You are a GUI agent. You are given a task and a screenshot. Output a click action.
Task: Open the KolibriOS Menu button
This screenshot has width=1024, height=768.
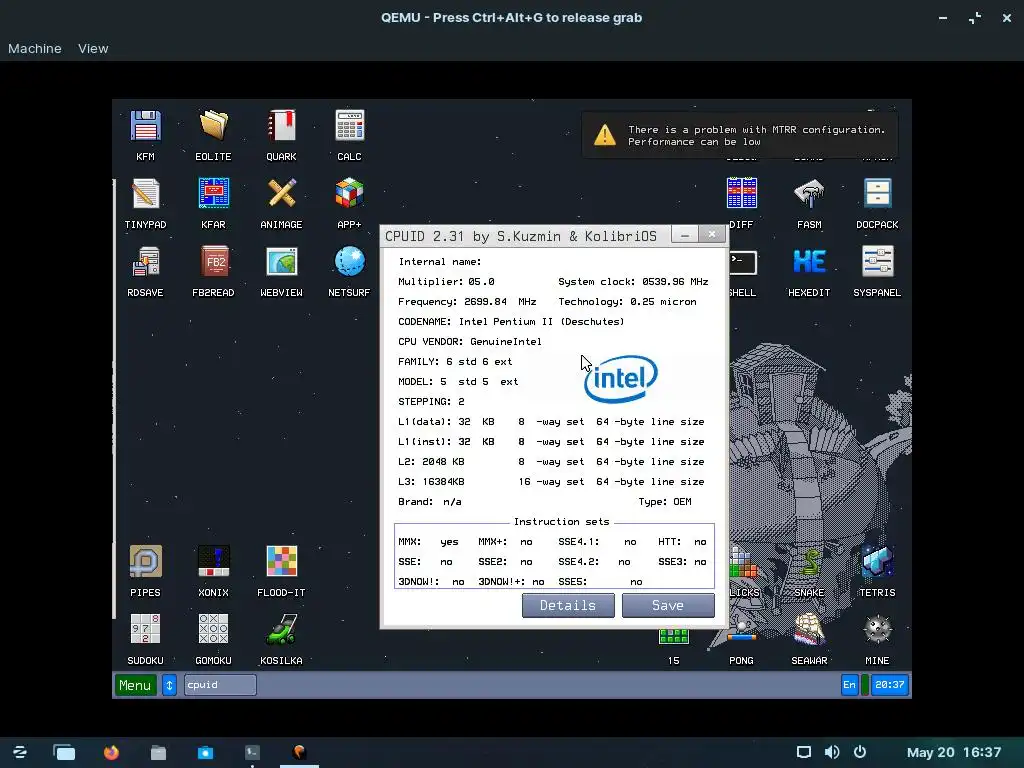[135, 685]
